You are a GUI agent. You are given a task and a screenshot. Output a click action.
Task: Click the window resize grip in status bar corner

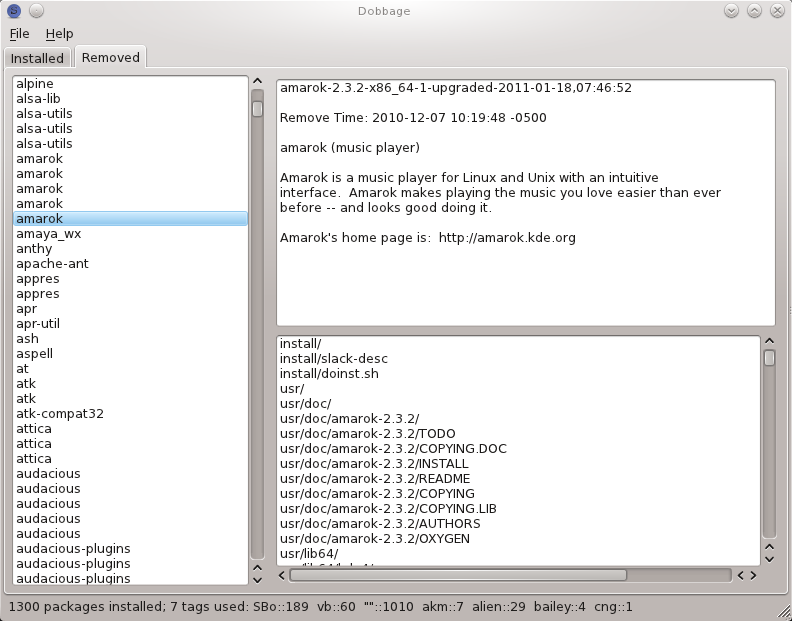(783, 612)
